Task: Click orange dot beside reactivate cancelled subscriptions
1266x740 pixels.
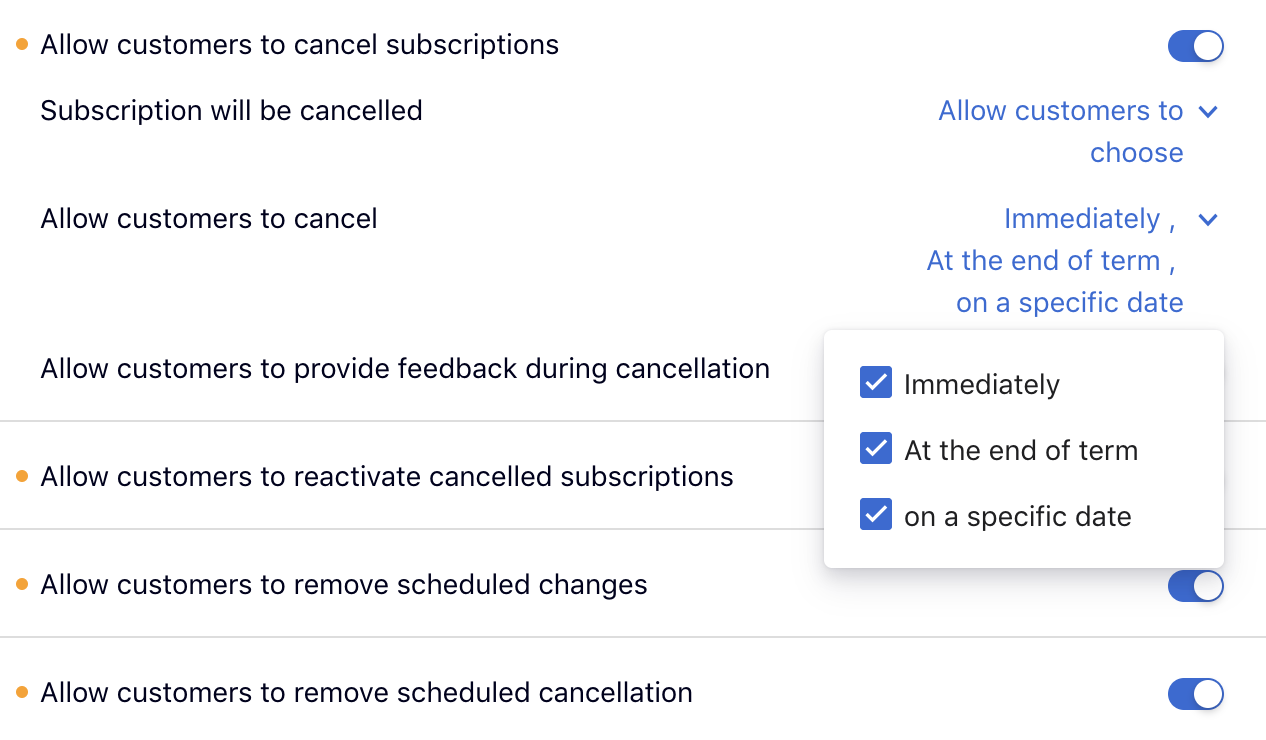Action: [22, 477]
